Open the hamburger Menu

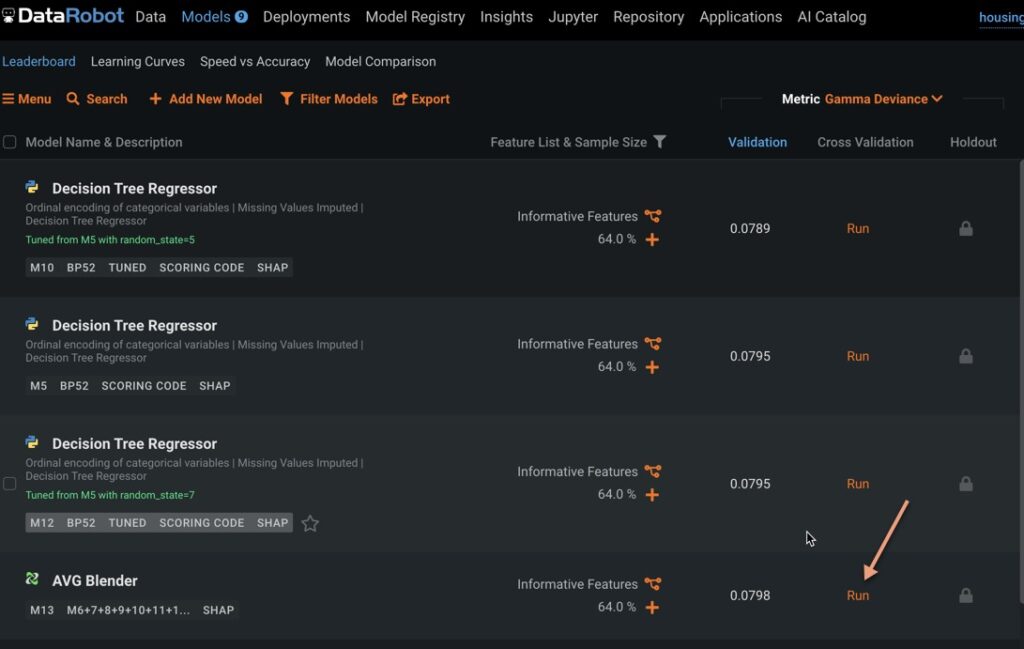click(26, 99)
